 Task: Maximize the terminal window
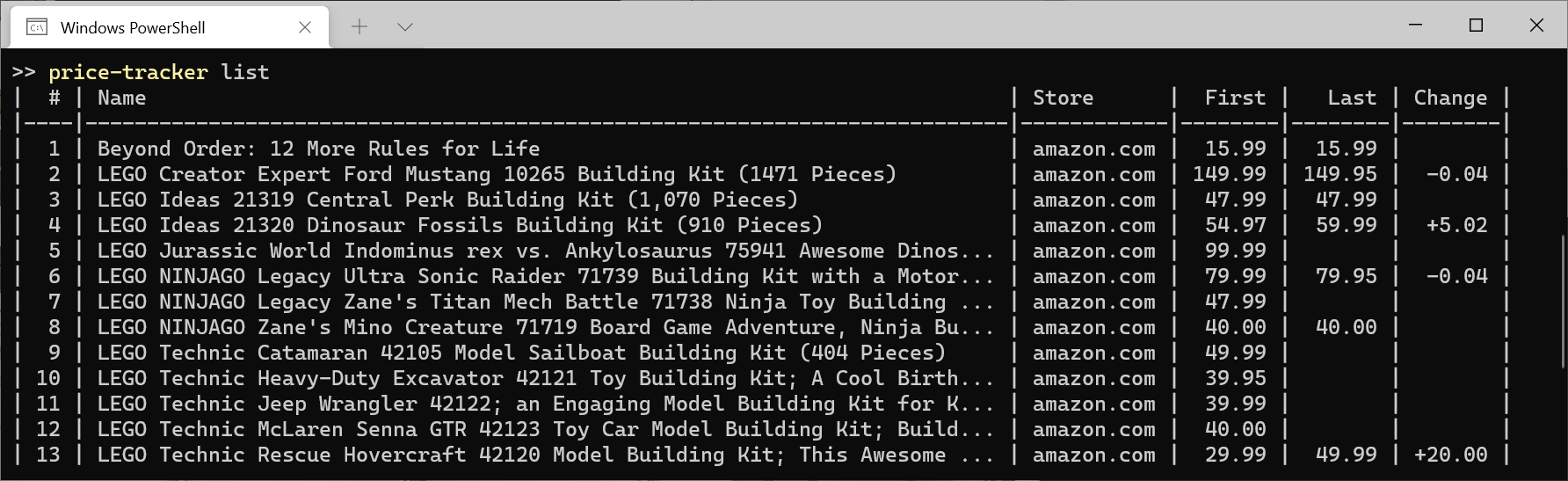(1476, 26)
